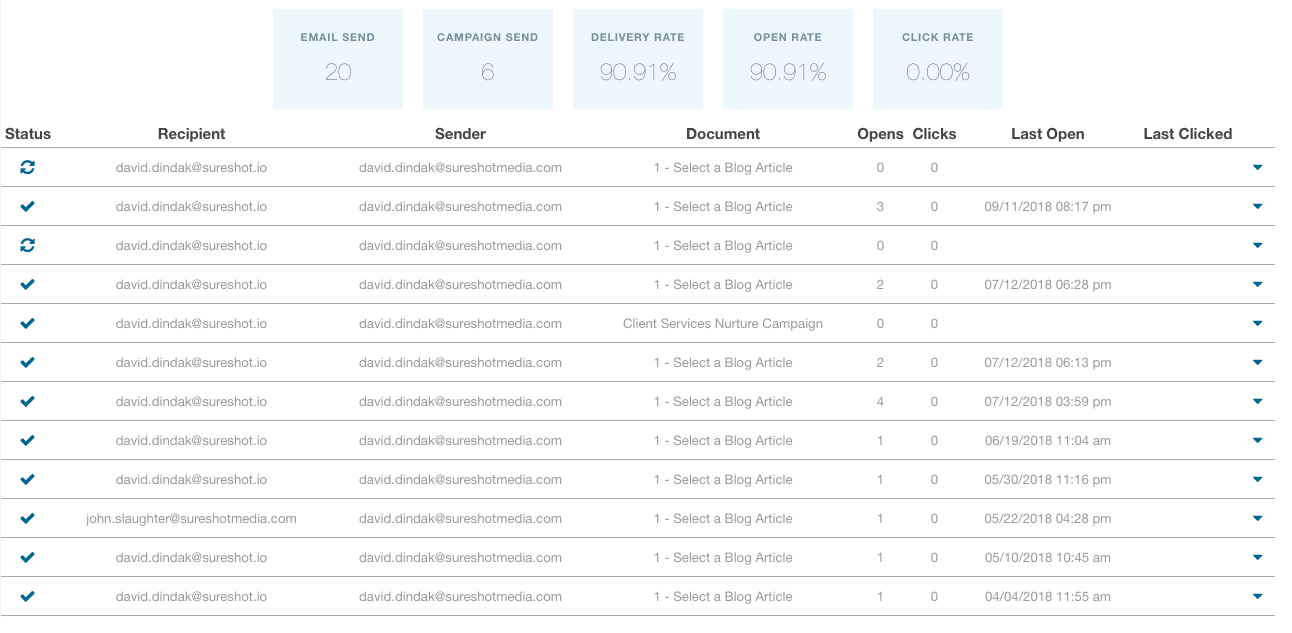The image size is (1292, 633).
Task: Click the last open date 05/10/2018 10:45 am
Action: tap(1048, 558)
